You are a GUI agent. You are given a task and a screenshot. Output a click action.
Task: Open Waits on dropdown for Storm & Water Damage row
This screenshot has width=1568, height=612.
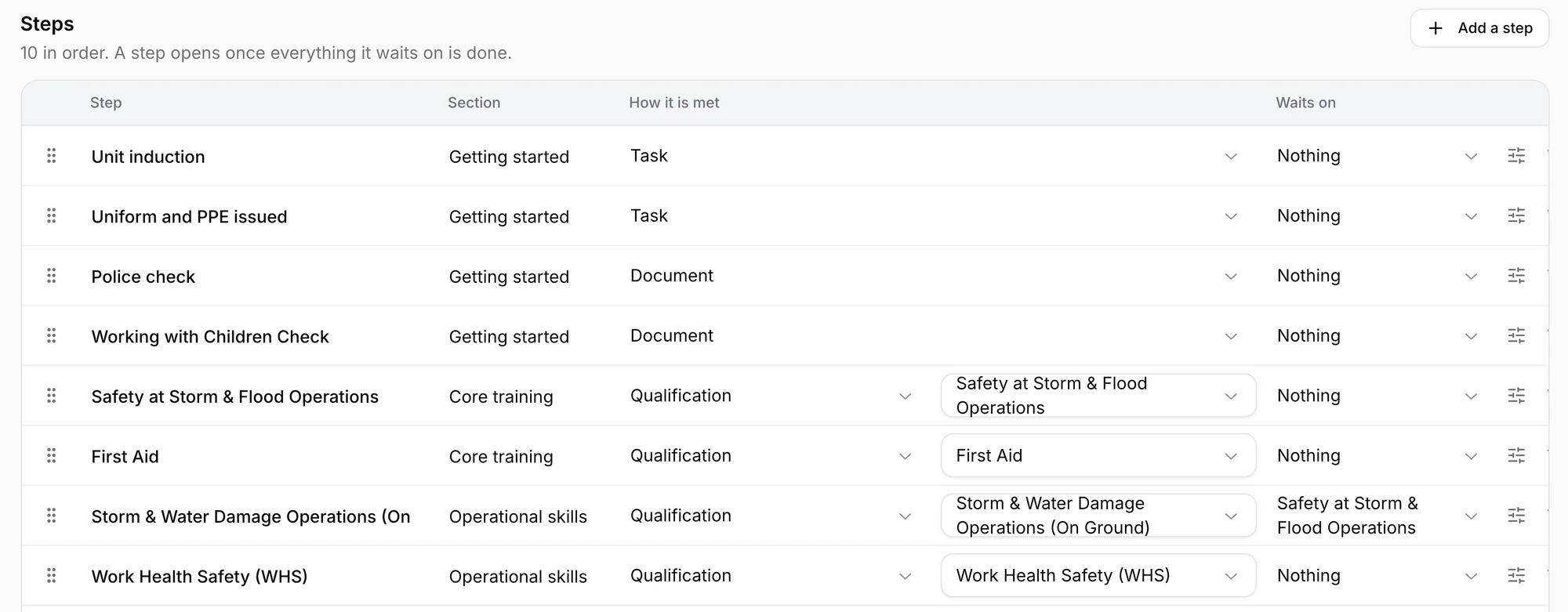(x=1377, y=516)
